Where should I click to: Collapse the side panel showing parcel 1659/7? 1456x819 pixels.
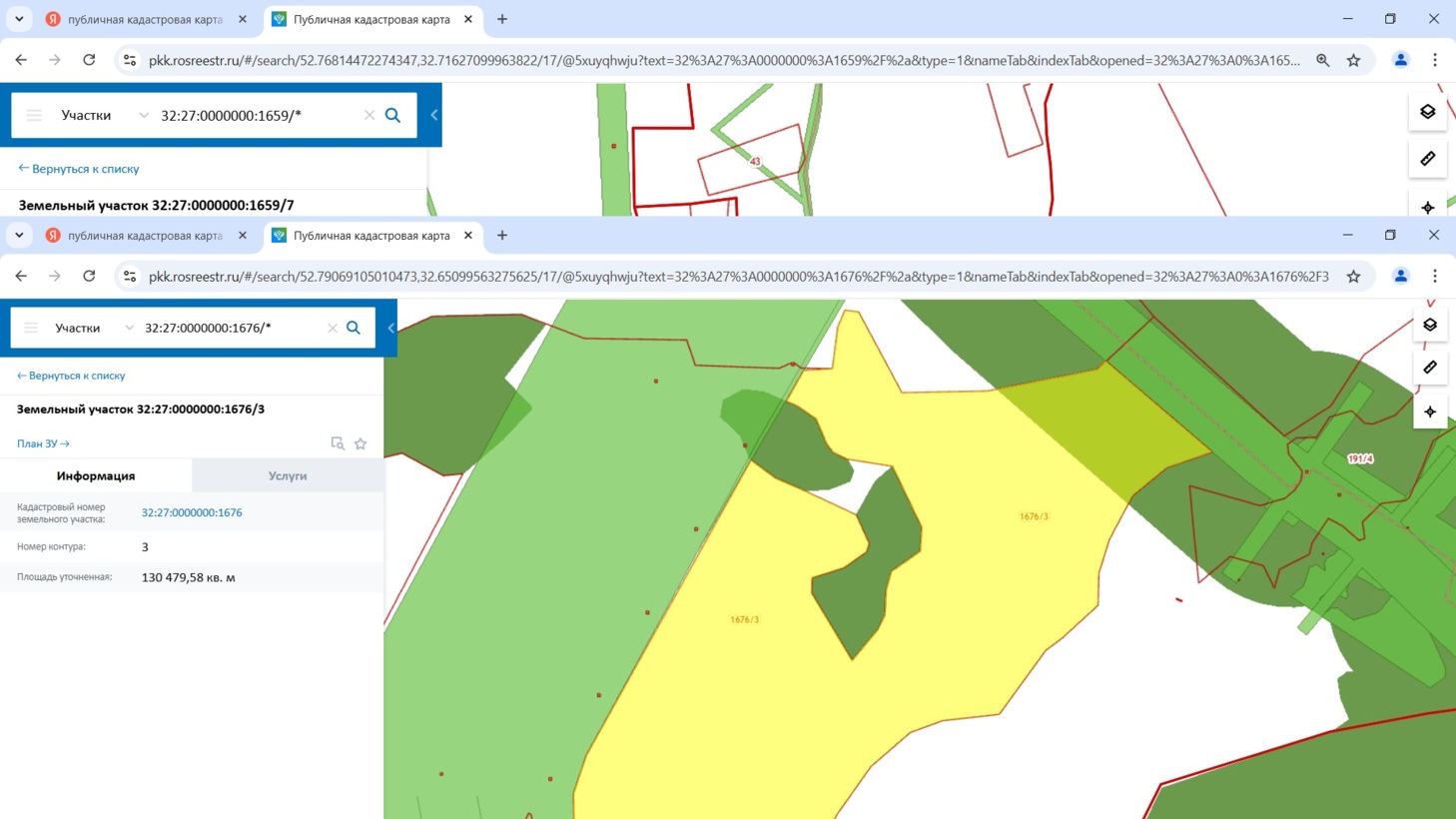(433, 115)
